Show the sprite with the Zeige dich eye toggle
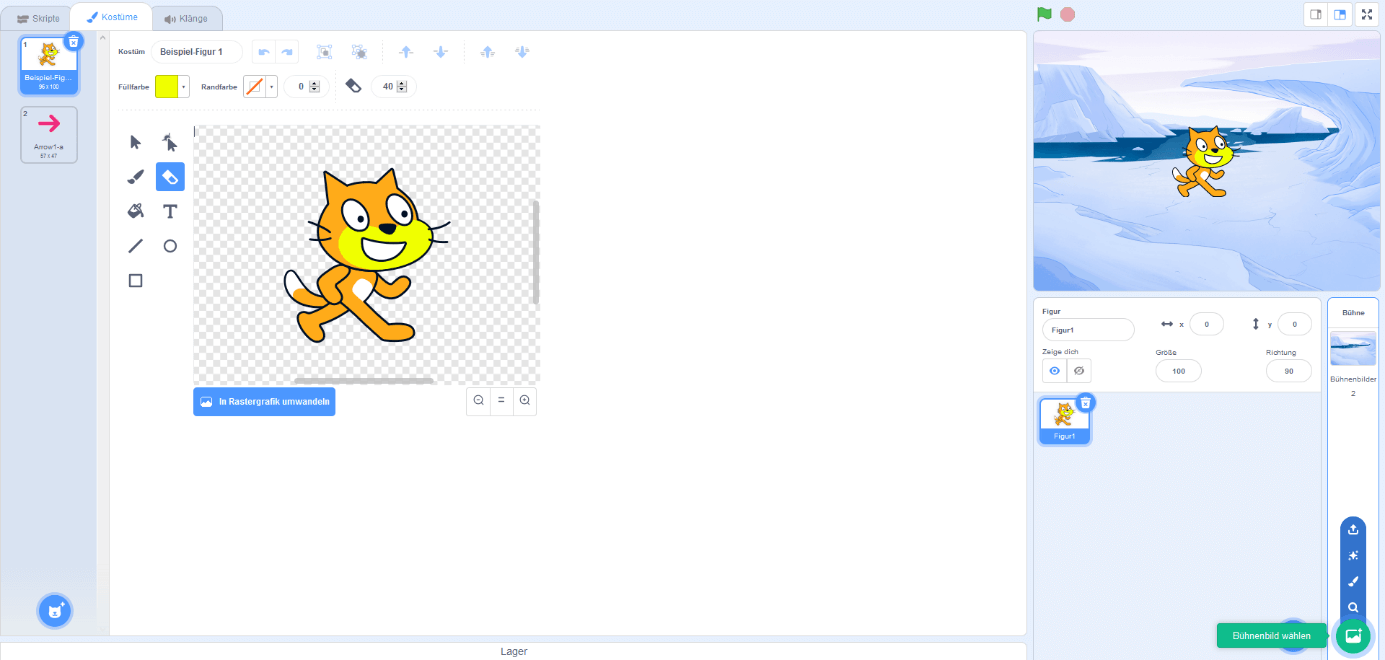This screenshot has height=660, width=1385. [1054, 370]
